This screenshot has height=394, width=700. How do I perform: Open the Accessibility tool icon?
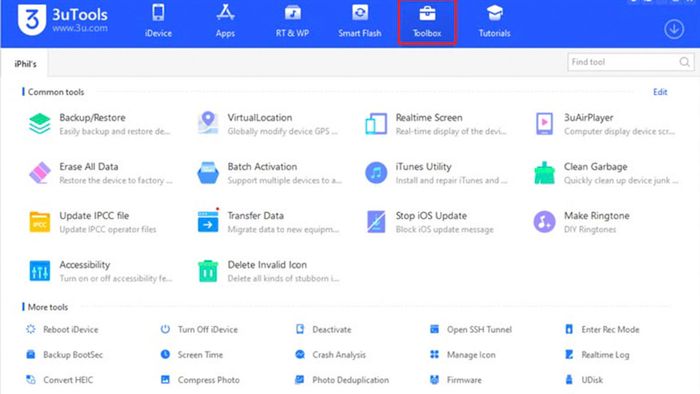[40, 271]
